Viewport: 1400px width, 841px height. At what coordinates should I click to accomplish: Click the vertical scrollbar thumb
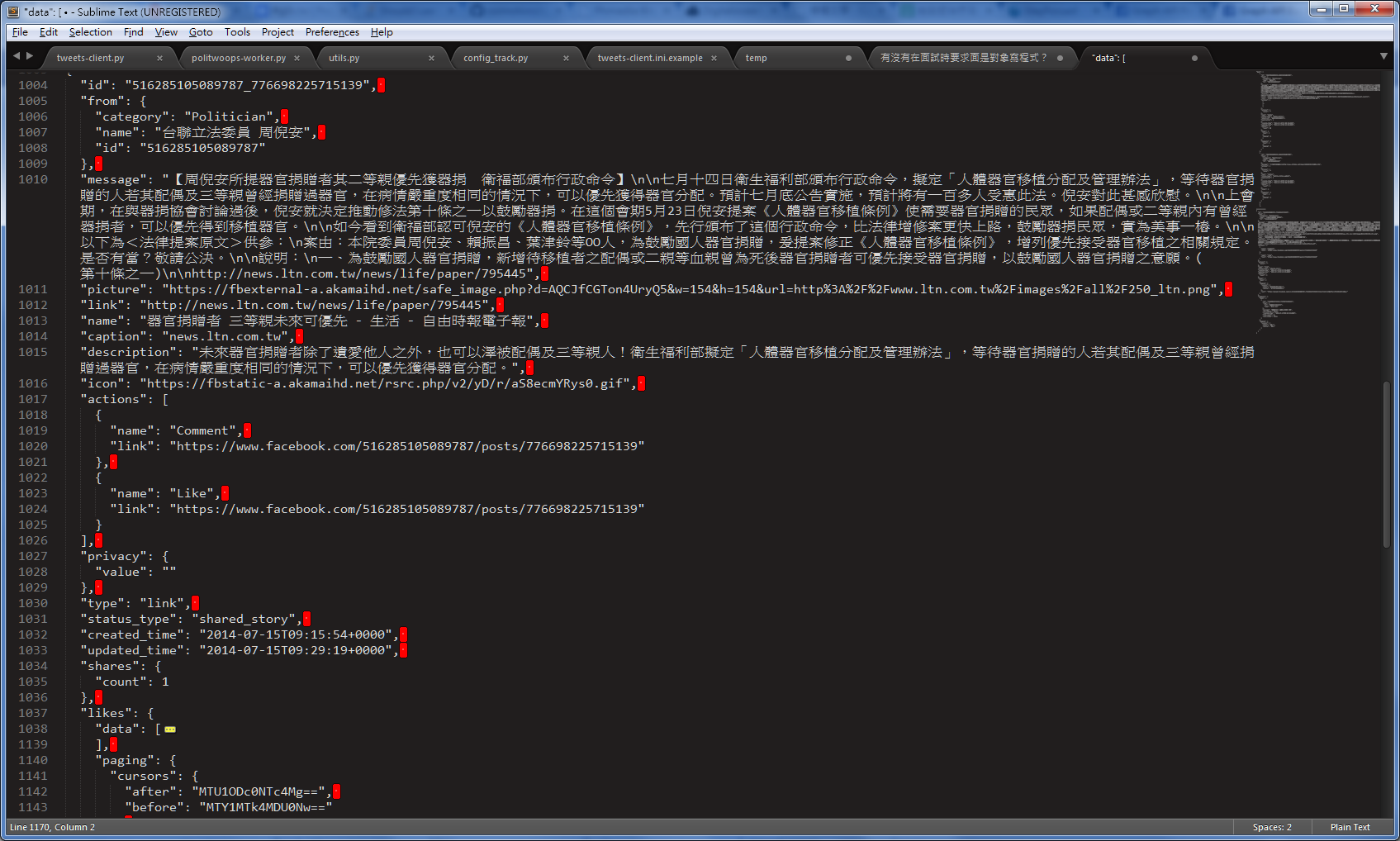1387,463
